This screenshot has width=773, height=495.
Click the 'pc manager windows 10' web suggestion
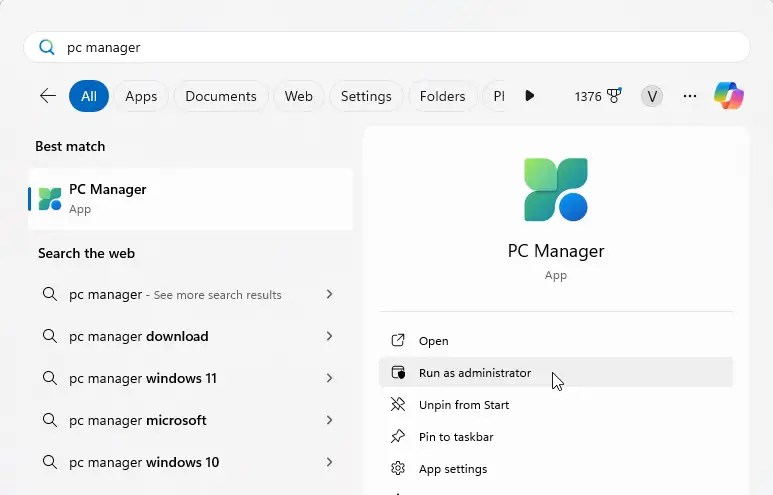pyautogui.click(x=190, y=462)
